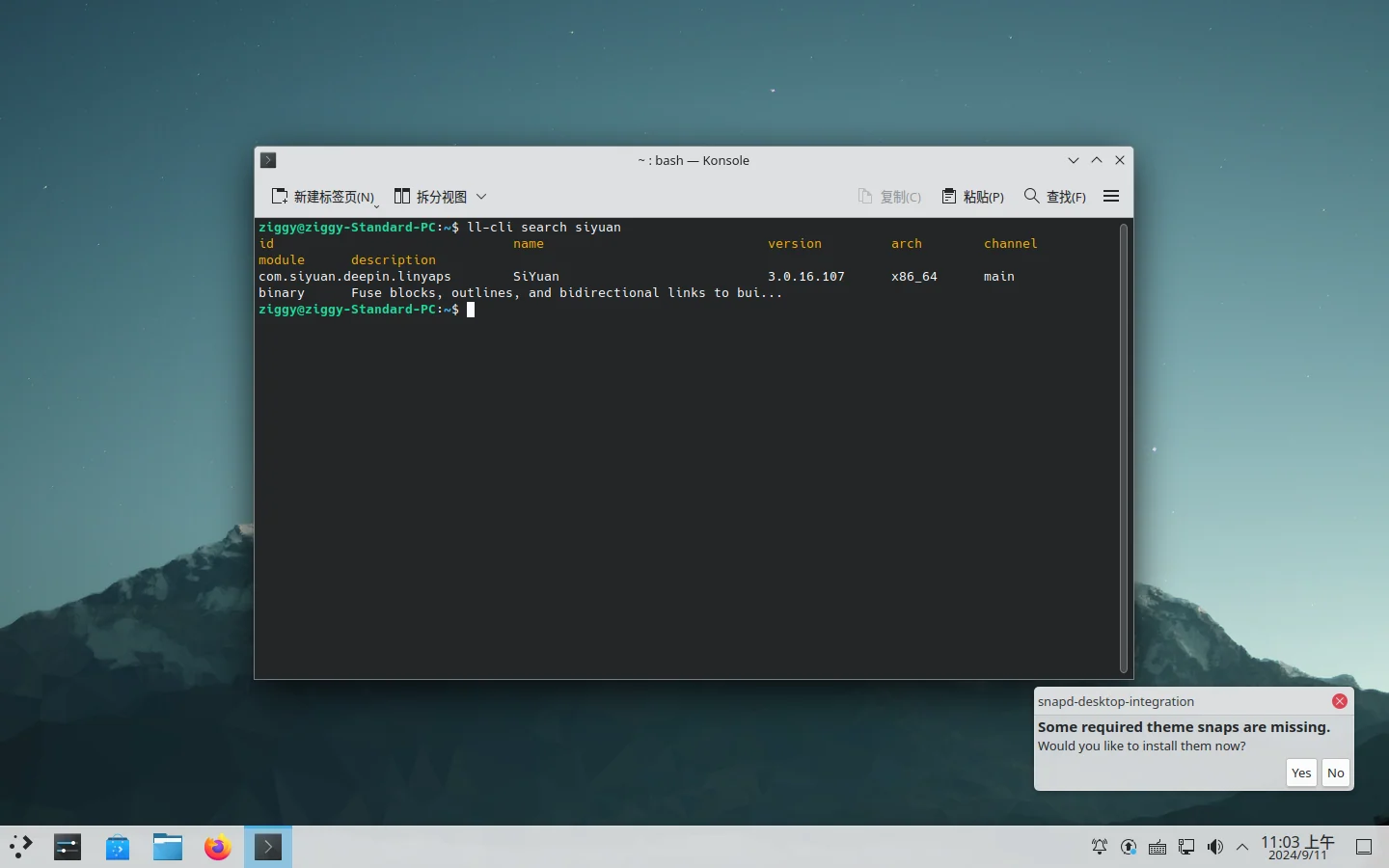Viewport: 1389px width, 868px height.
Task: Open the Dolphin file manager icon
Action: (x=168, y=847)
